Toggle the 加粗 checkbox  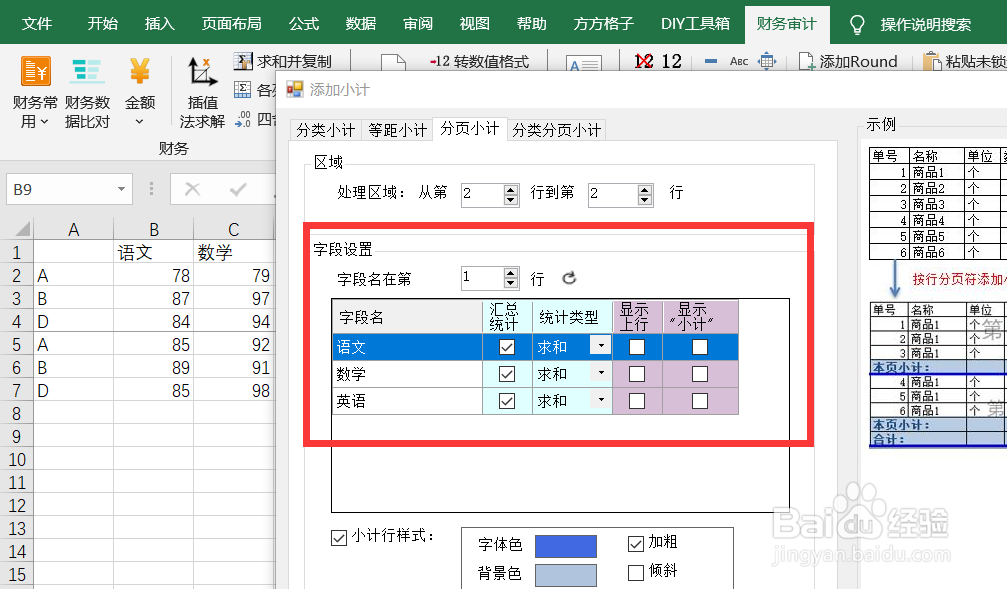(635, 543)
